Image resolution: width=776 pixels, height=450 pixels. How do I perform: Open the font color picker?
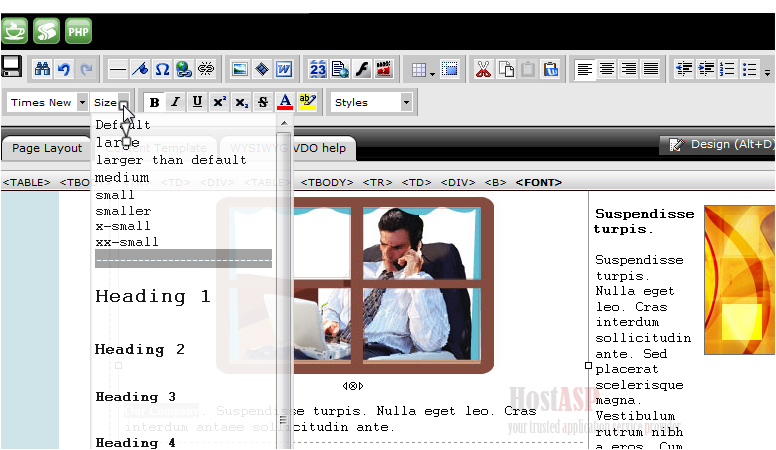pyautogui.click(x=285, y=102)
